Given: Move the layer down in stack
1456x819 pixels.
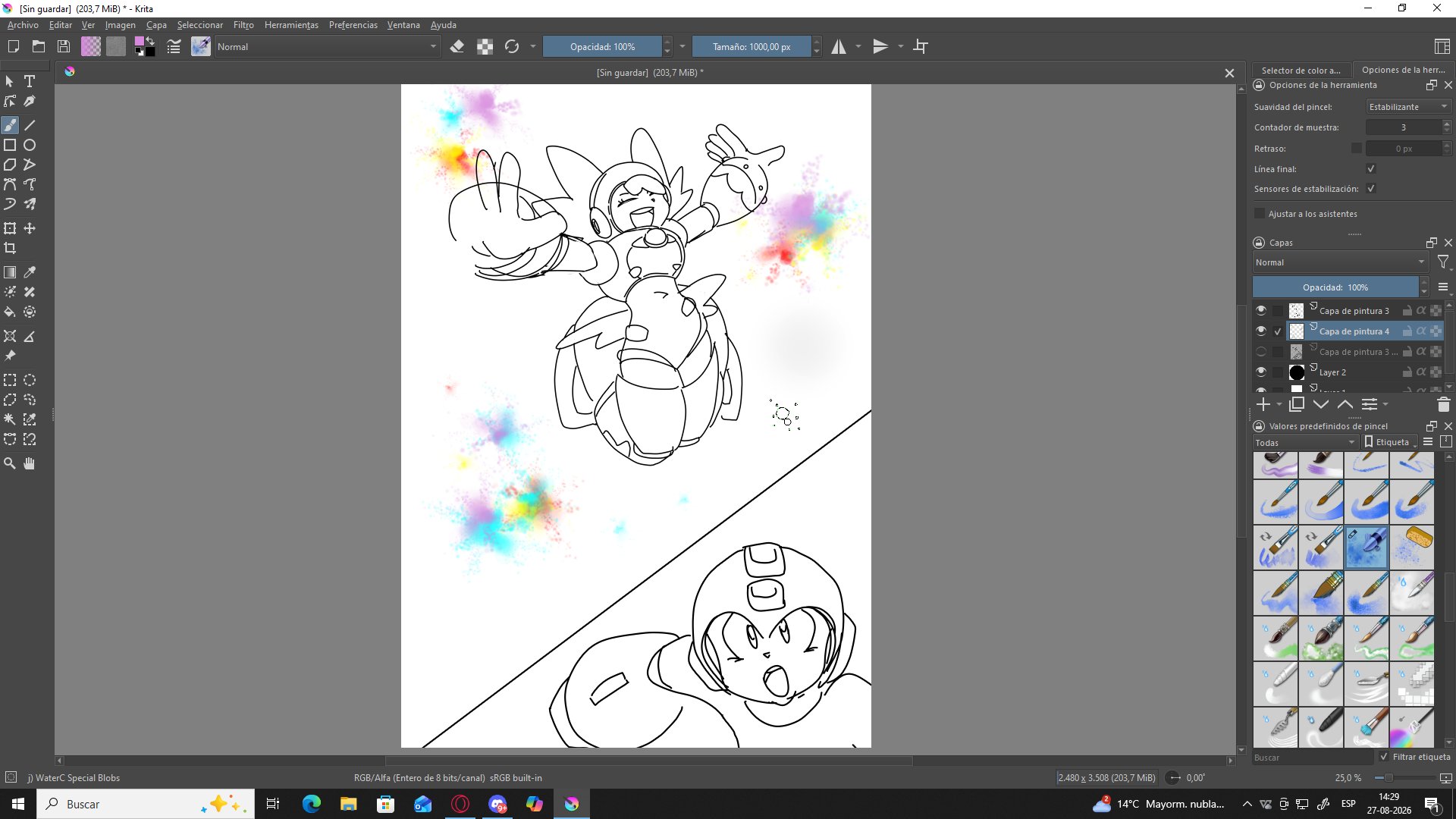Looking at the screenshot, I should (x=1321, y=405).
